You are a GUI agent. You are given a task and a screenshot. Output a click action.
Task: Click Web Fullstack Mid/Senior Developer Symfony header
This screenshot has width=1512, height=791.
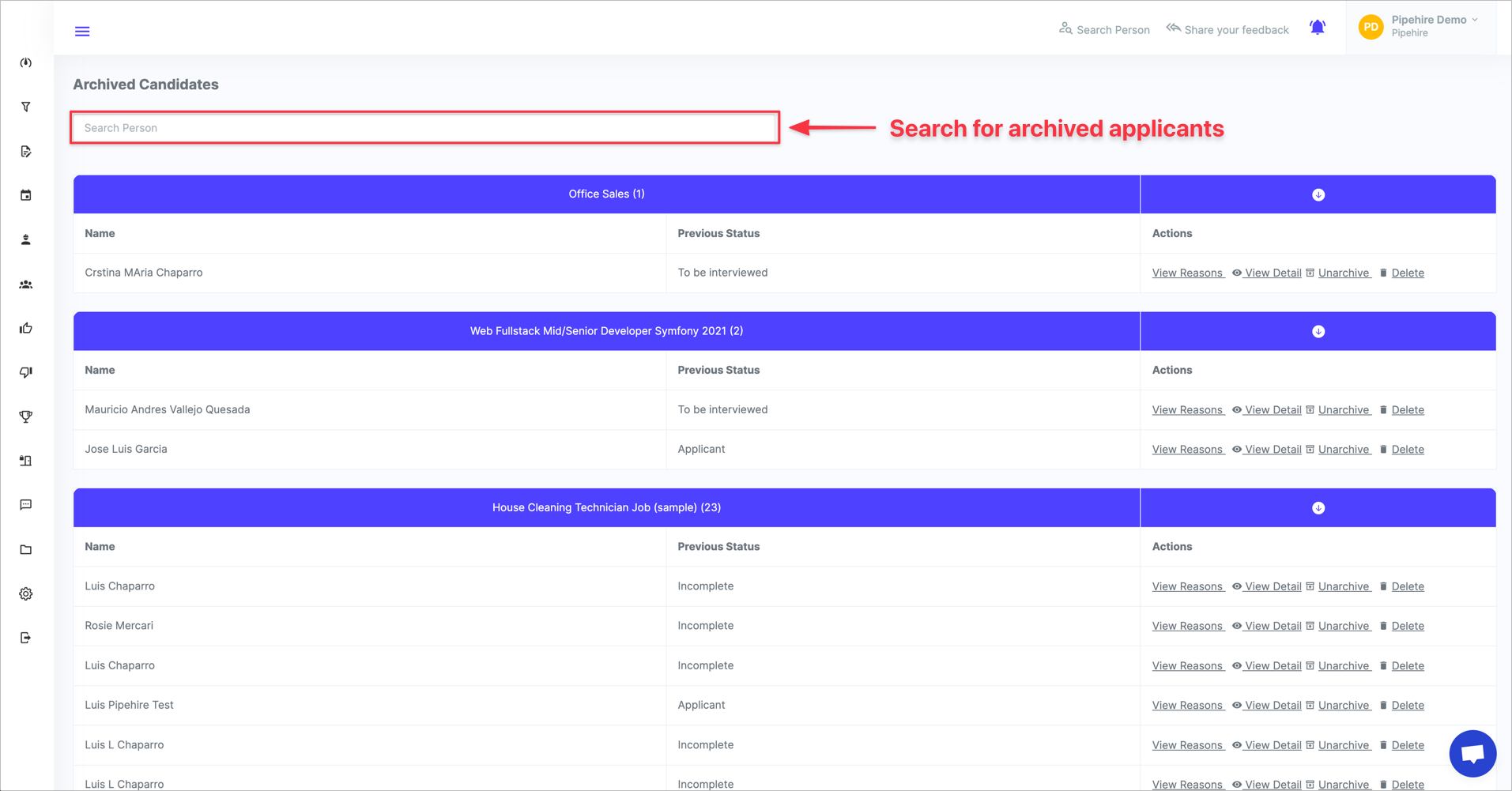coord(606,331)
